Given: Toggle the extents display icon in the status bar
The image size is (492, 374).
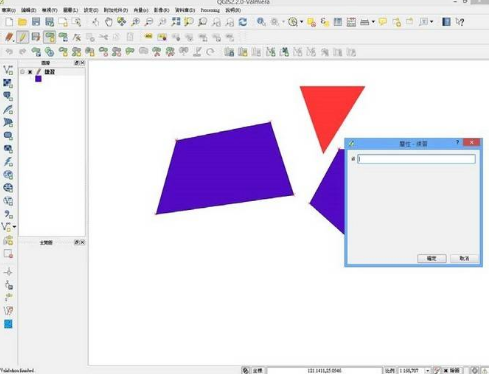Looking at the screenshot, I should [x=246, y=370].
